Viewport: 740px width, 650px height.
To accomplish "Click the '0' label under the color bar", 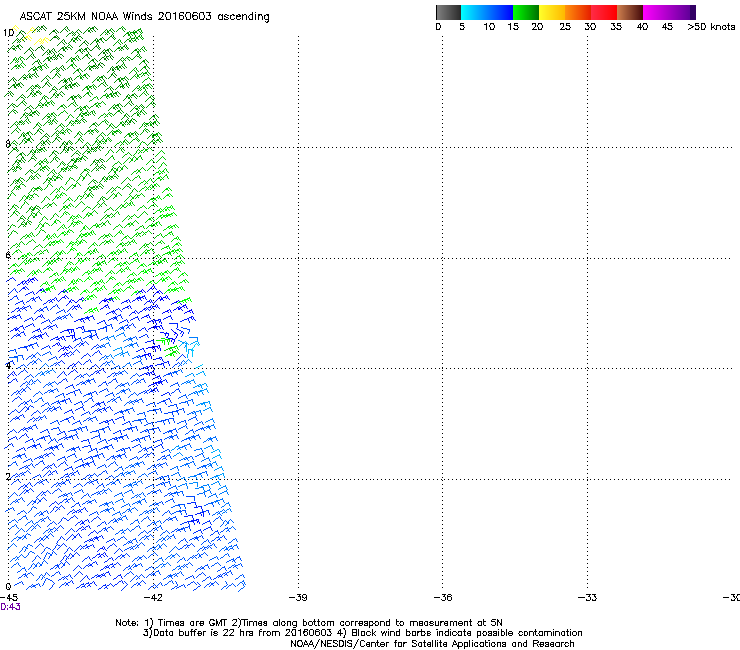I will click(438, 27).
